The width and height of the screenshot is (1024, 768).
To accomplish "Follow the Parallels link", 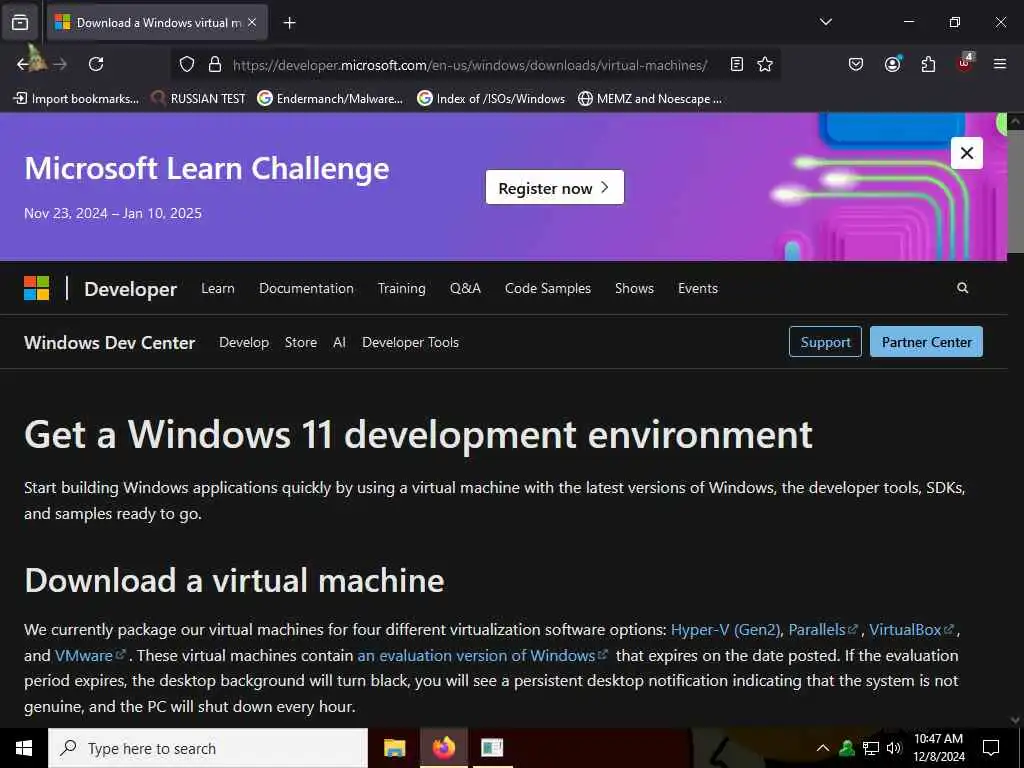I will click(x=823, y=630).
